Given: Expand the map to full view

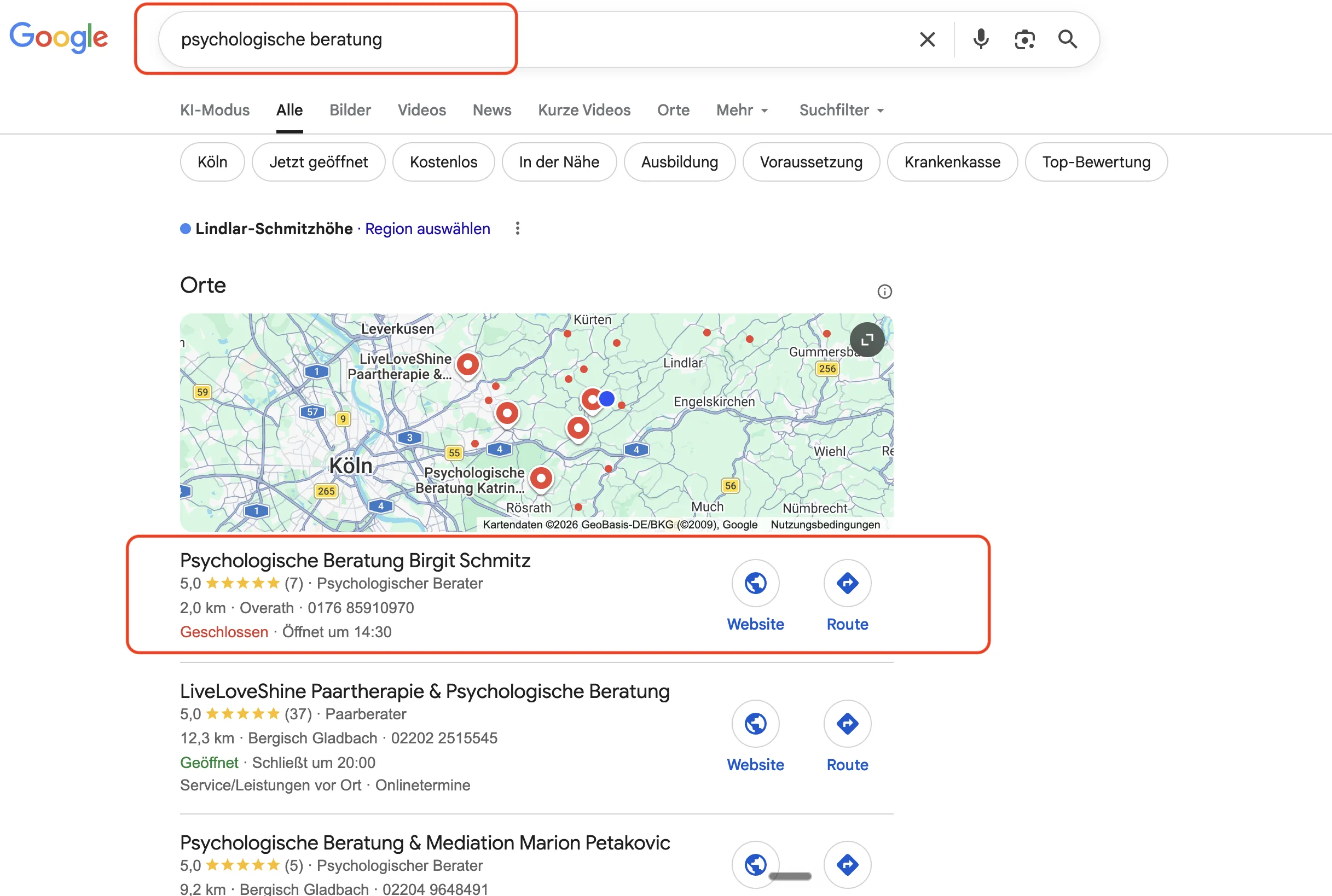Looking at the screenshot, I should click(x=866, y=340).
